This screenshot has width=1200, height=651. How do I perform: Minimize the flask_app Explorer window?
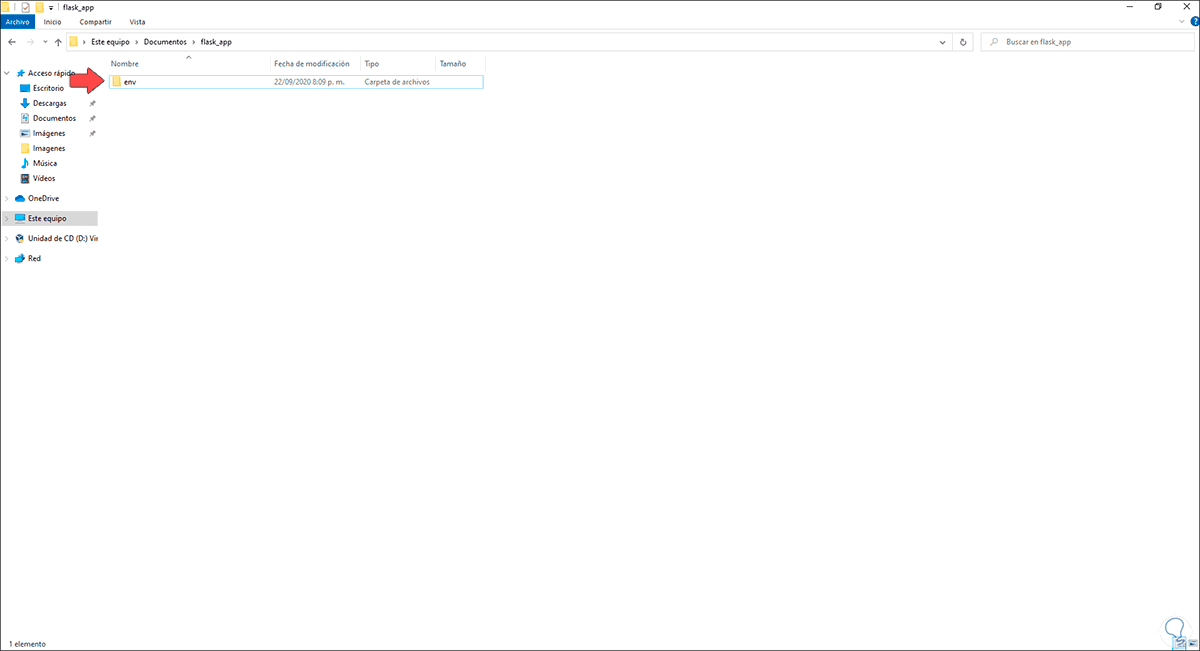(x=1128, y=6)
